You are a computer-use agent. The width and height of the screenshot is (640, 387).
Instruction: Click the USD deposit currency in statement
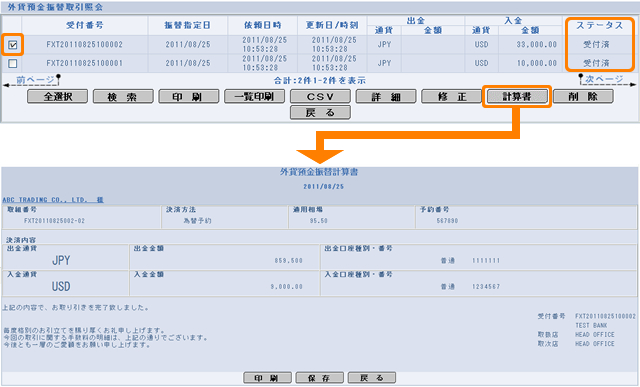61,287
